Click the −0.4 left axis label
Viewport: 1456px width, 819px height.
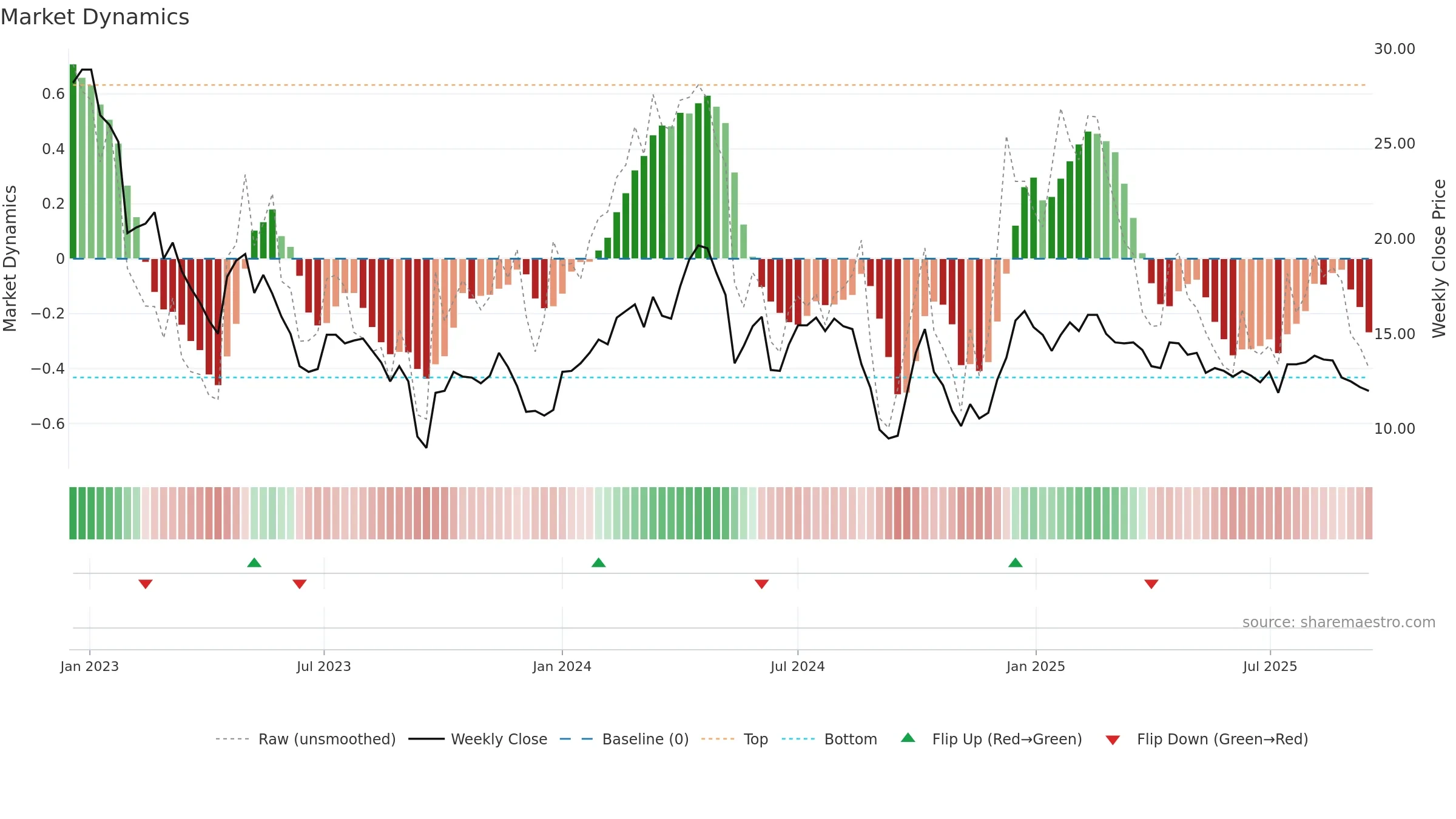coord(47,368)
